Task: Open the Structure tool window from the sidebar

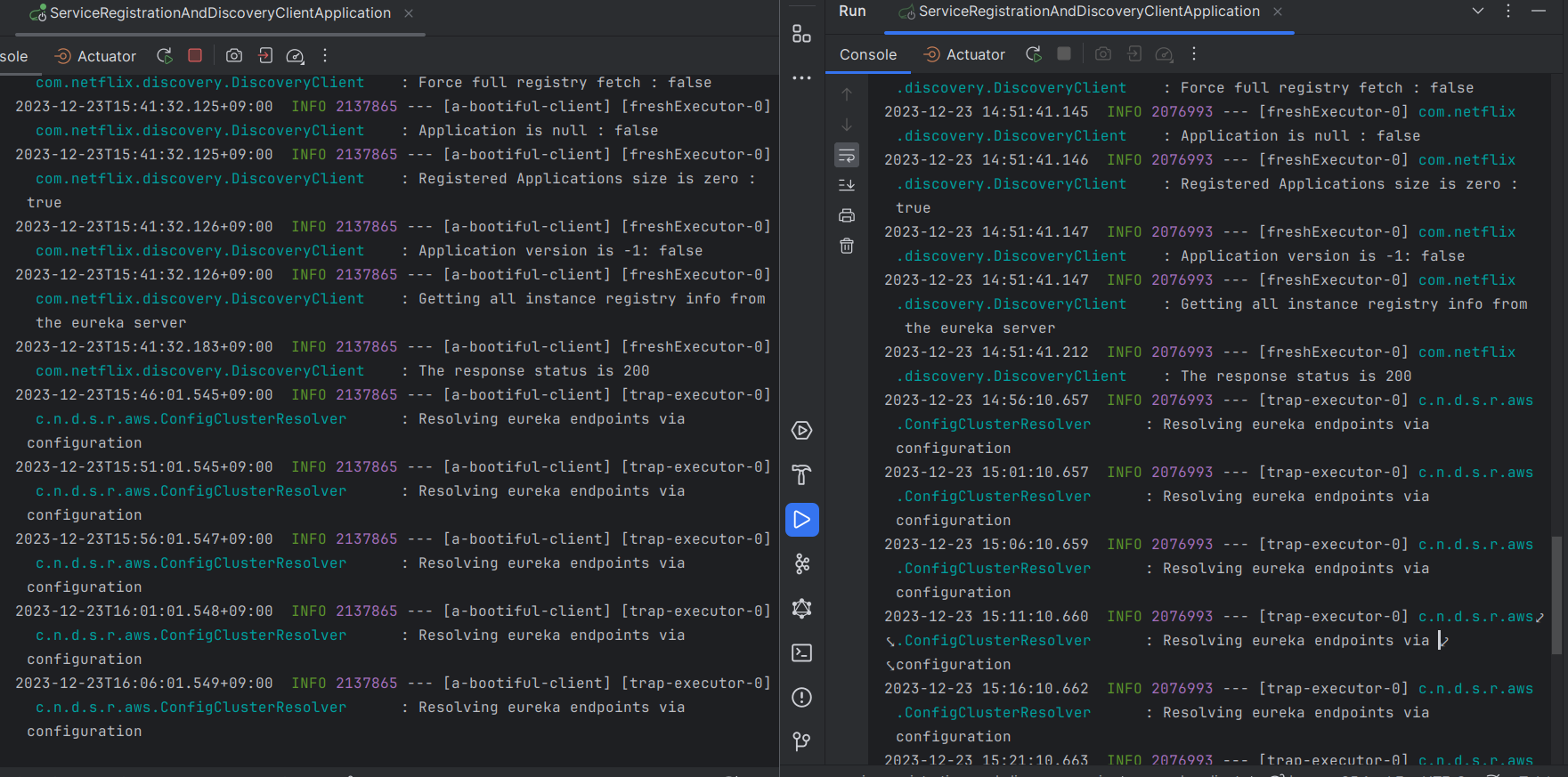Action: tap(801, 34)
